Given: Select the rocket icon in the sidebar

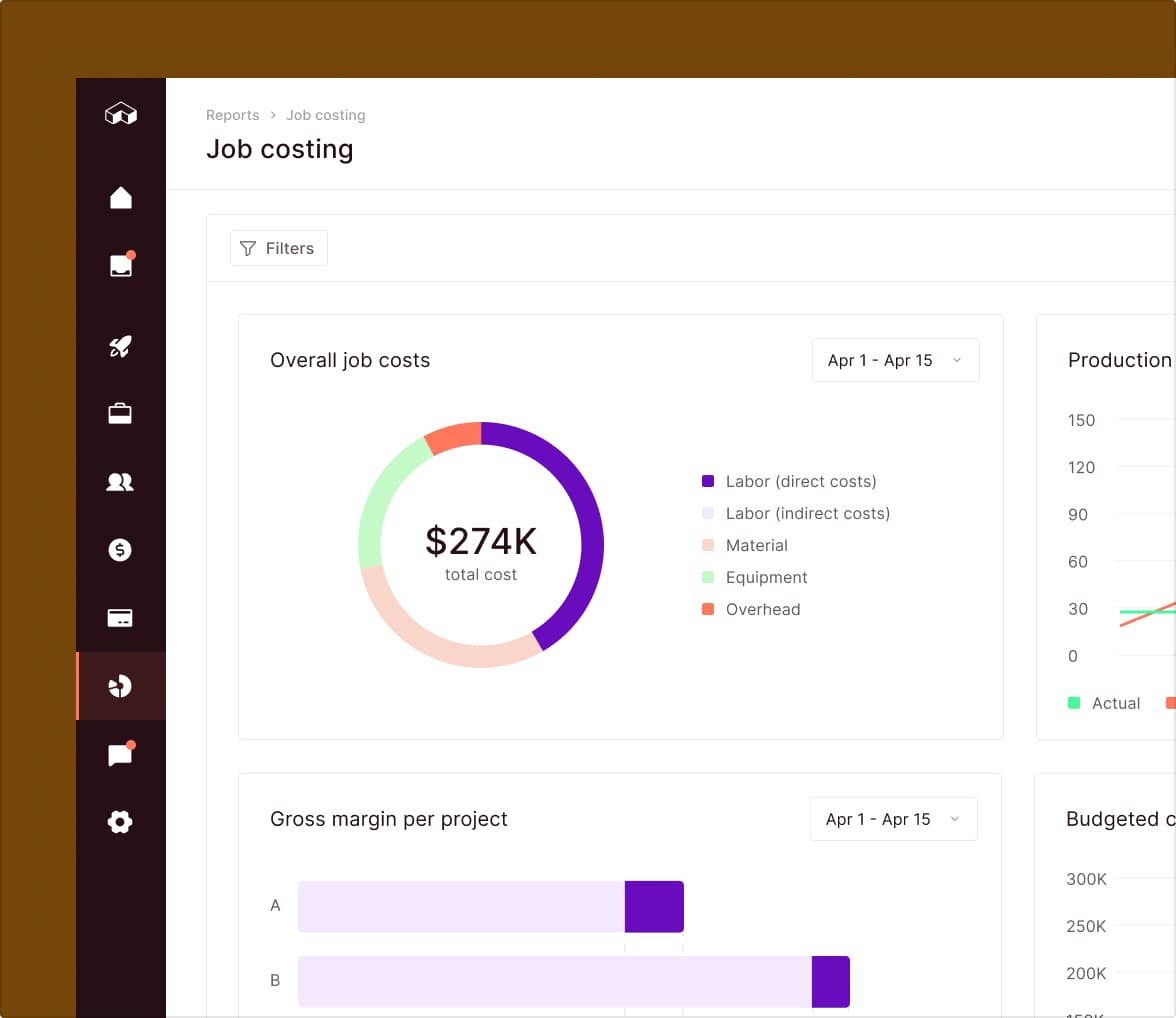Looking at the screenshot, I should [120, 347].
